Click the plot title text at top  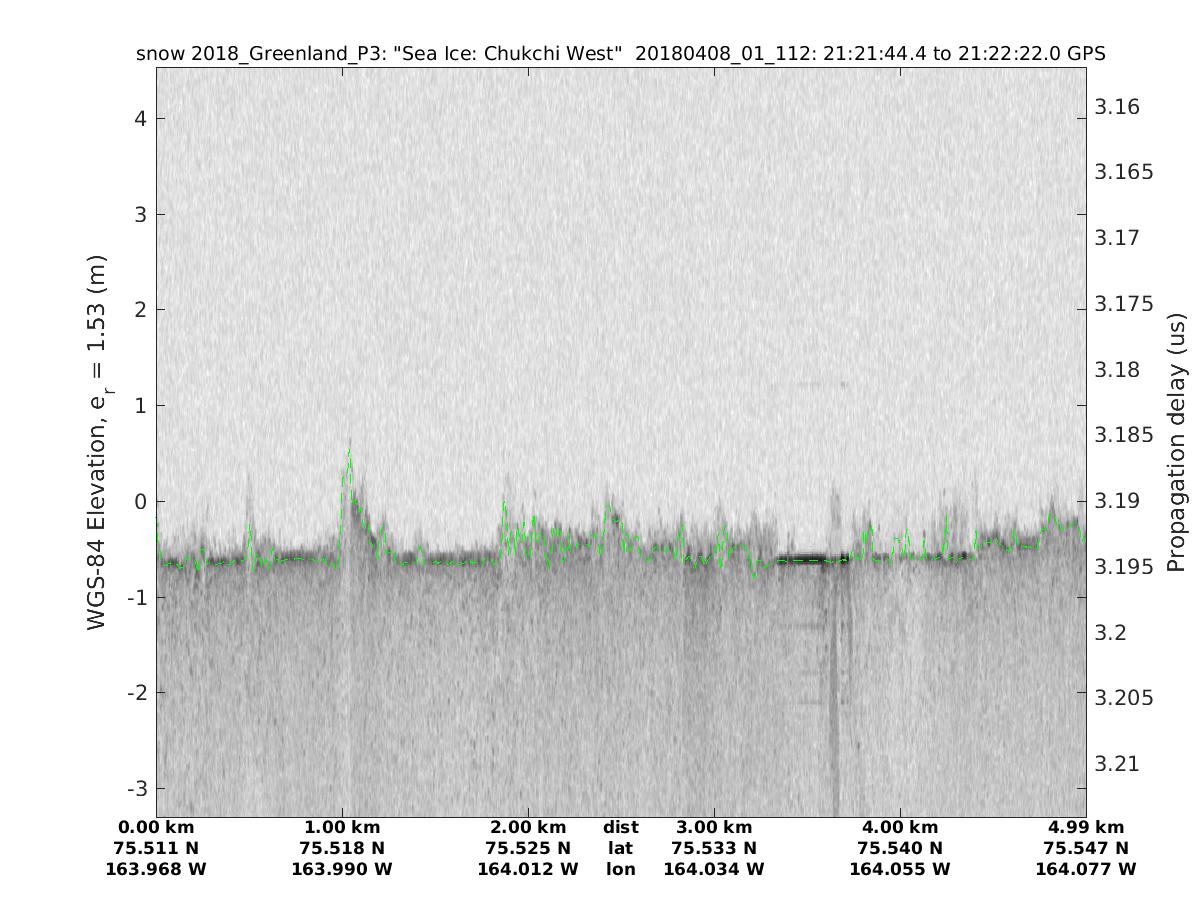(620, 54)
